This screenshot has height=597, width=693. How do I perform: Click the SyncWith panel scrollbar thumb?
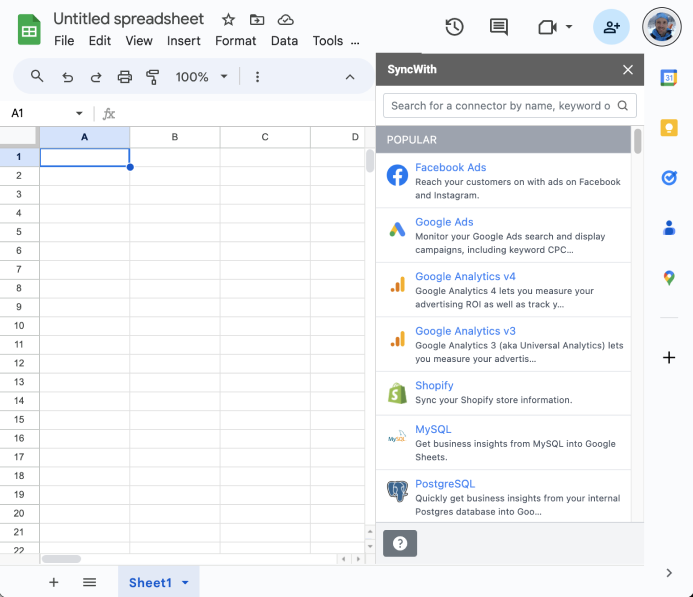click(637, 141)
